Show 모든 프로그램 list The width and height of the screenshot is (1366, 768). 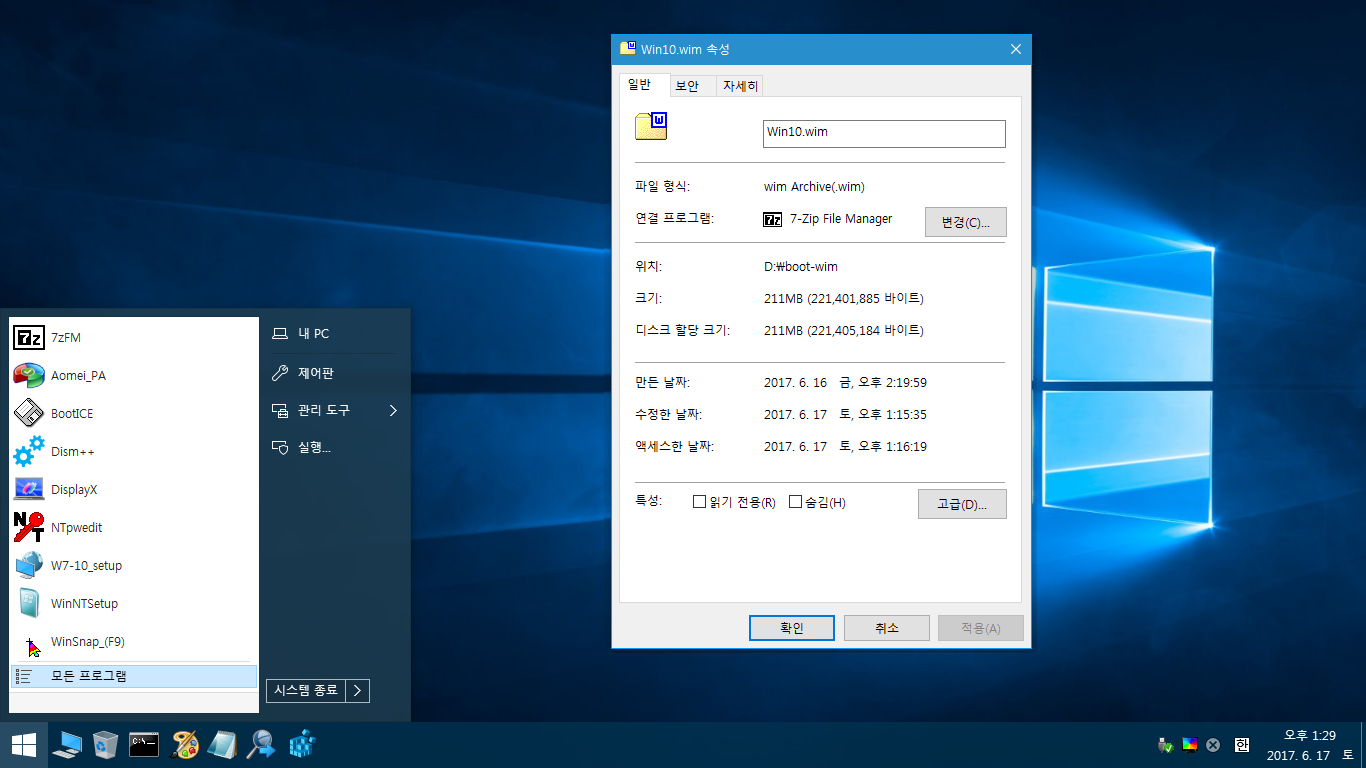click(133, 676)
